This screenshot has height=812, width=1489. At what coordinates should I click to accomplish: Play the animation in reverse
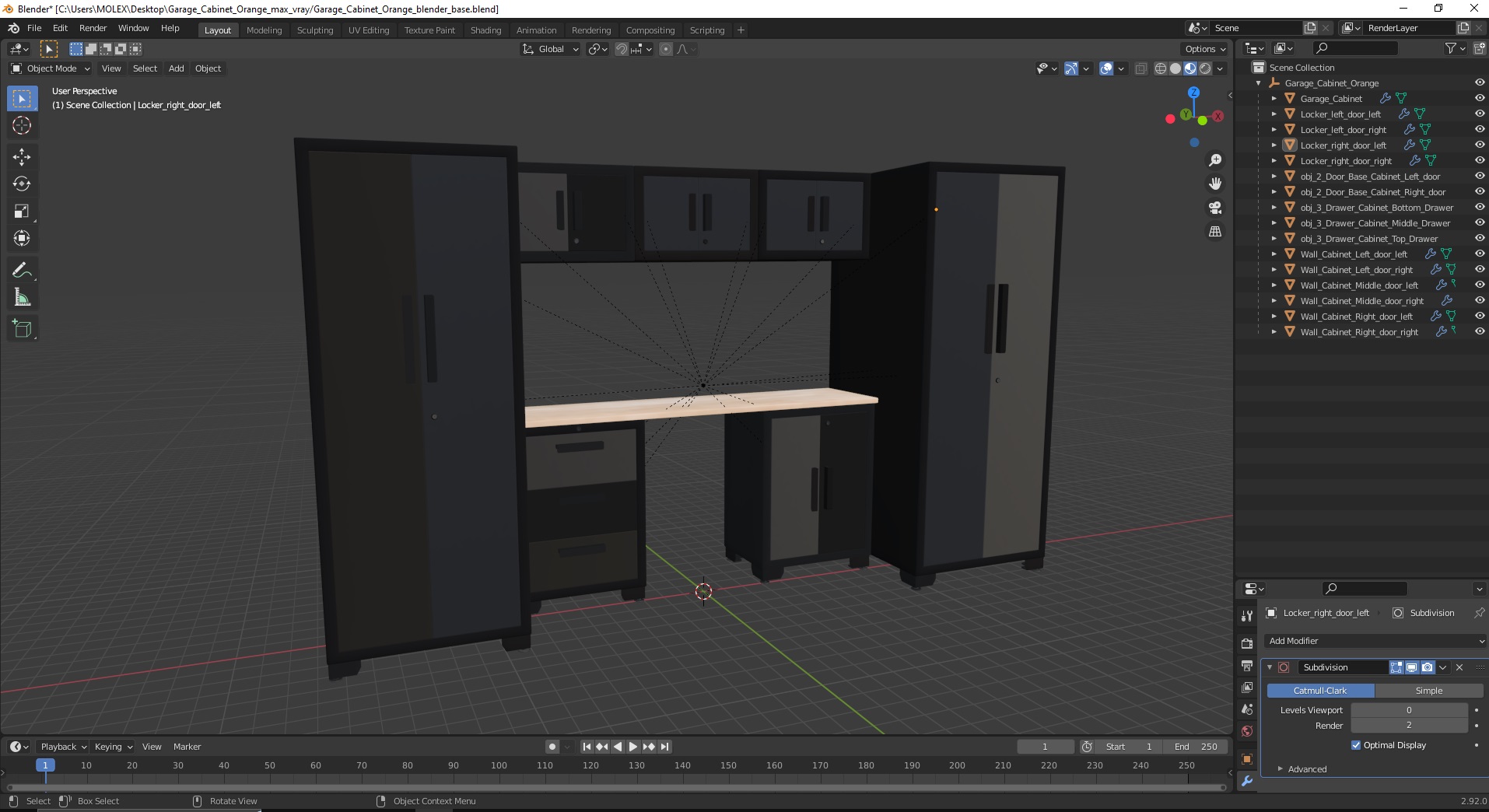pyautogui.click(x=618, y=747)
